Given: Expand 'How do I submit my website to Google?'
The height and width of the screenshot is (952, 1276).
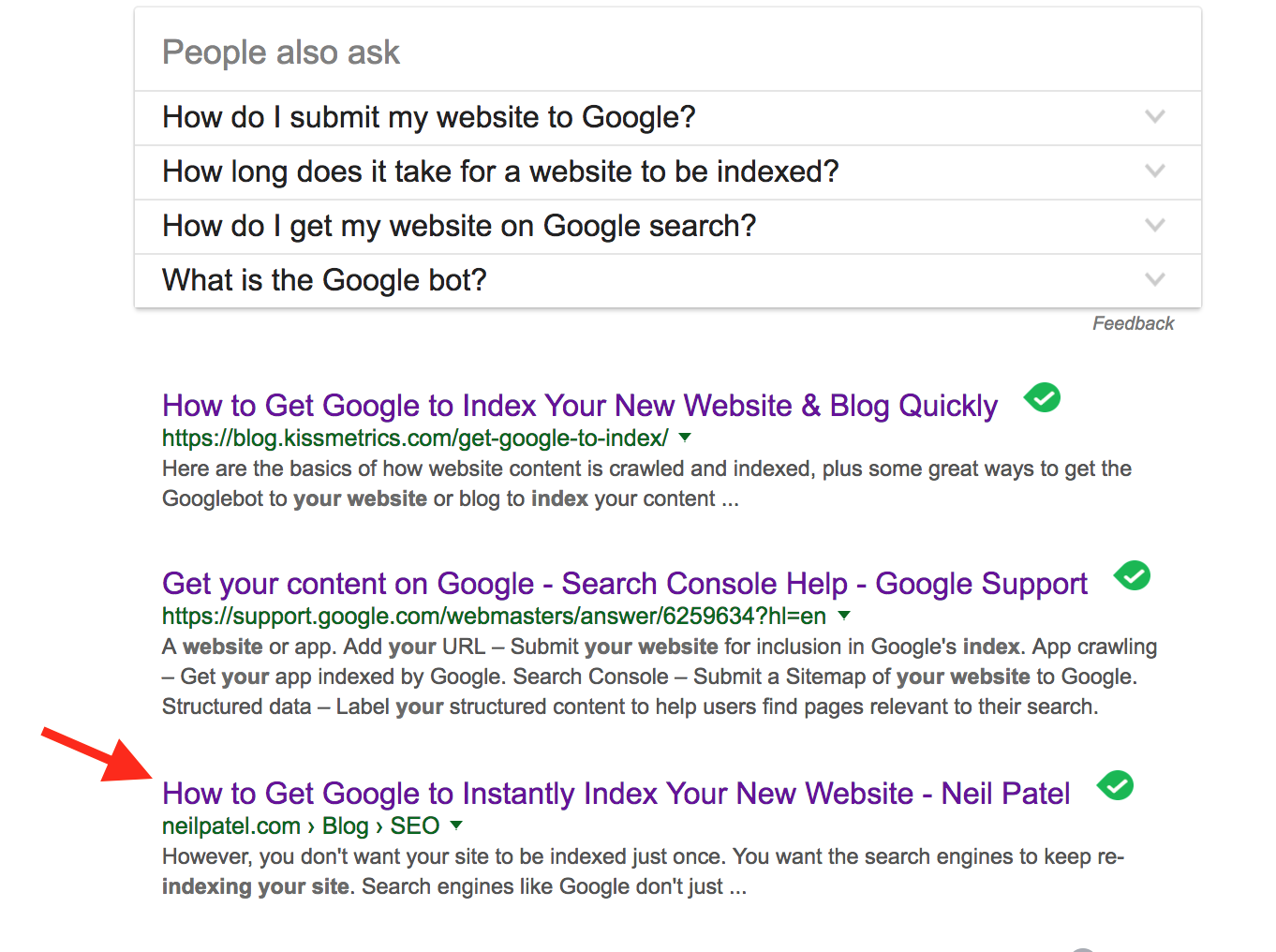Looking at the screenshot, I should [x=668, y=117].
